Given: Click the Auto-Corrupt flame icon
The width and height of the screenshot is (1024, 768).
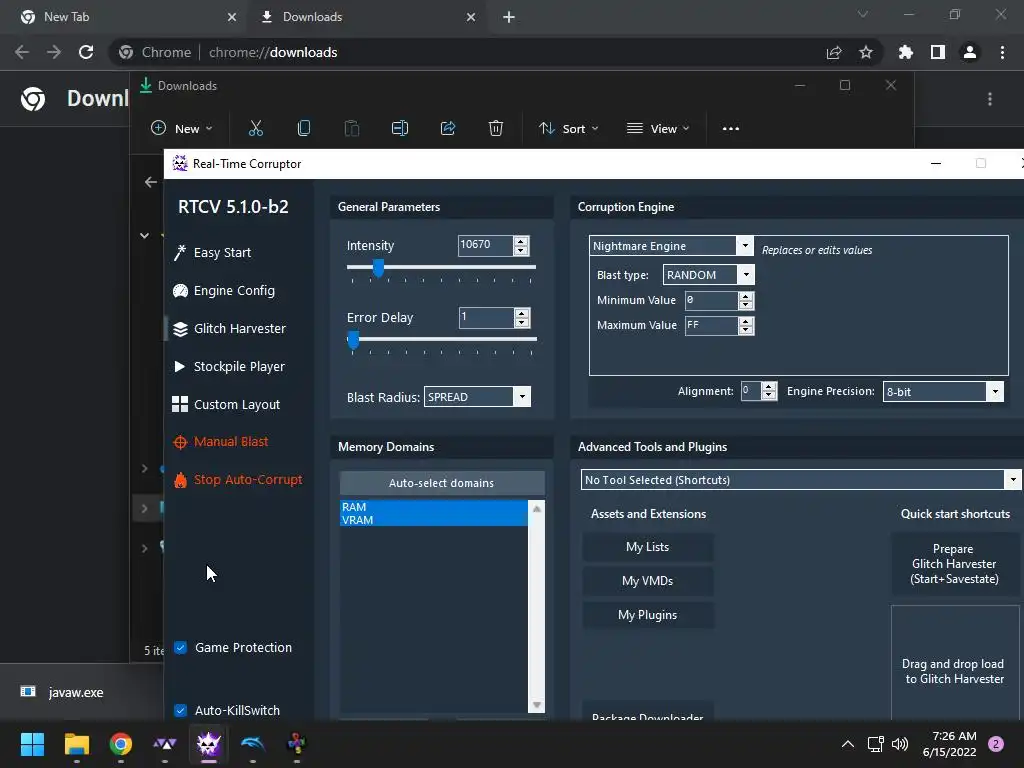Looking at the screenshot, I should 180,480.
